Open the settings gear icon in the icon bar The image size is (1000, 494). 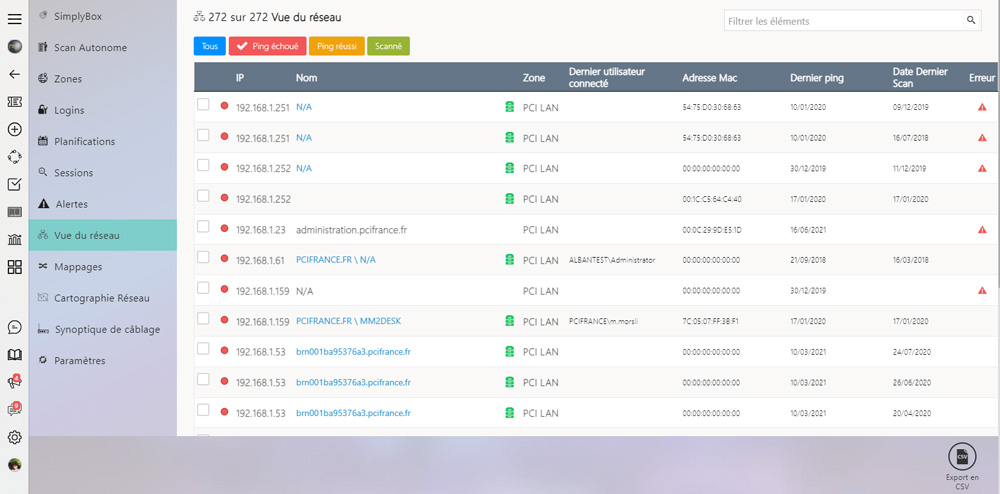pyautogui.click(x=14, y=437)
